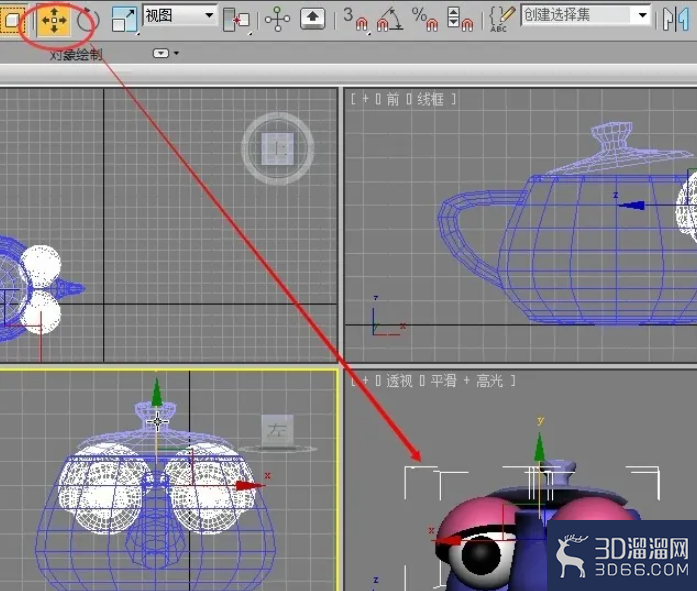Select the black eye pupil in 透视 viewport

(481, 555)
